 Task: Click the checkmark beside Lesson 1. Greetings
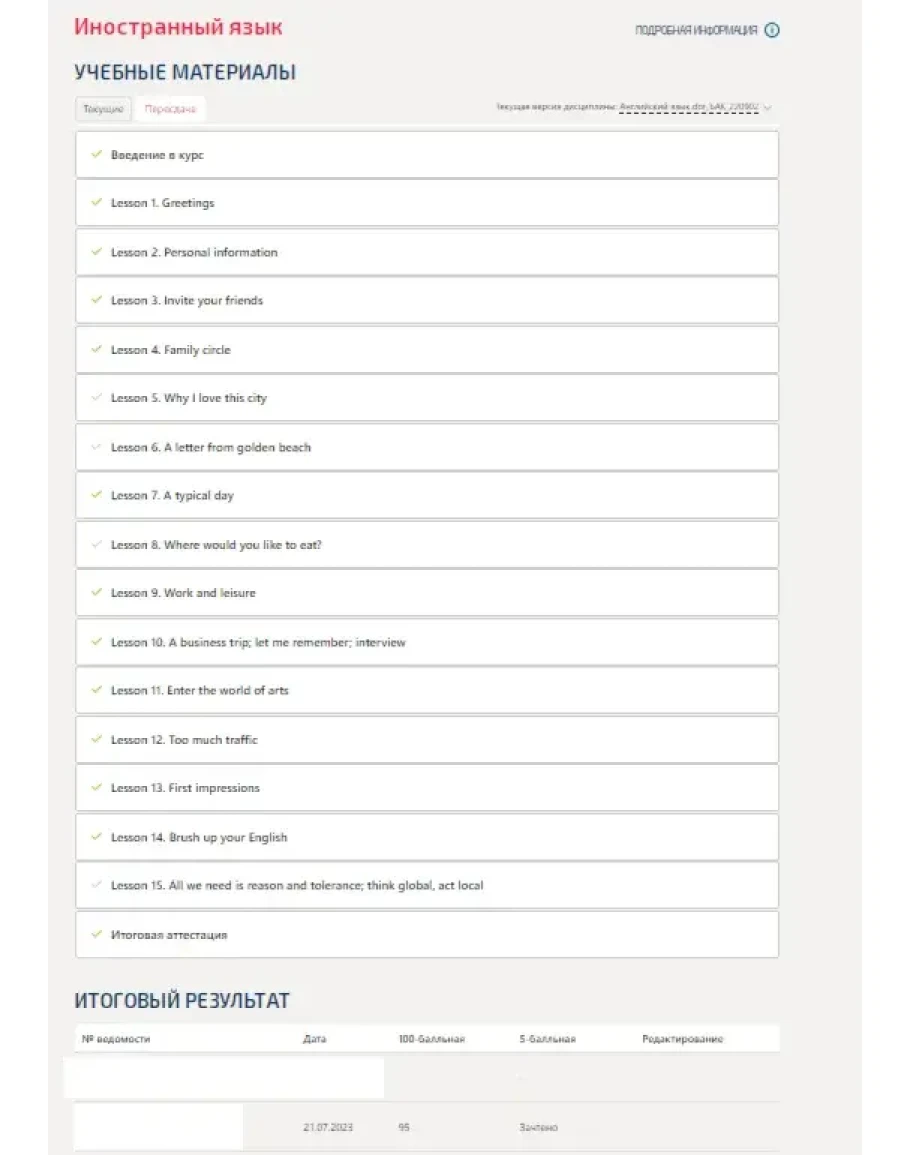point(96,203)
